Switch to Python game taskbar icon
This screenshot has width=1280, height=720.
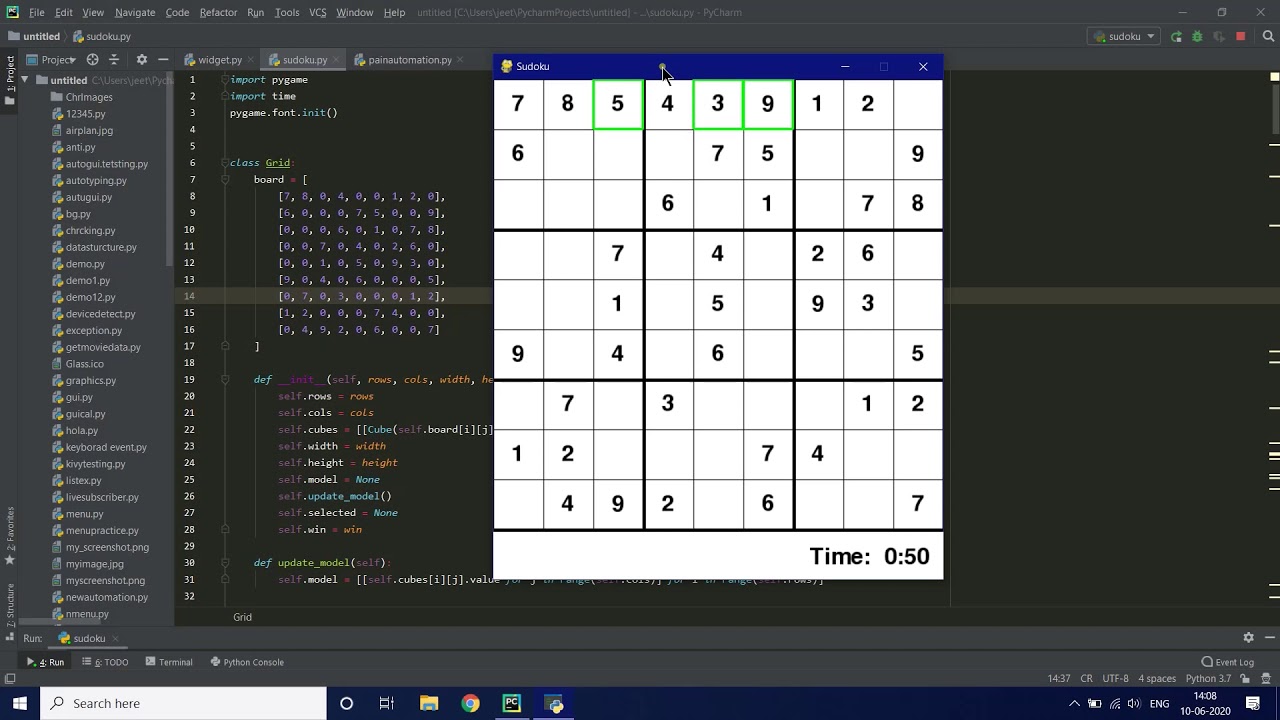coord(554,703)
